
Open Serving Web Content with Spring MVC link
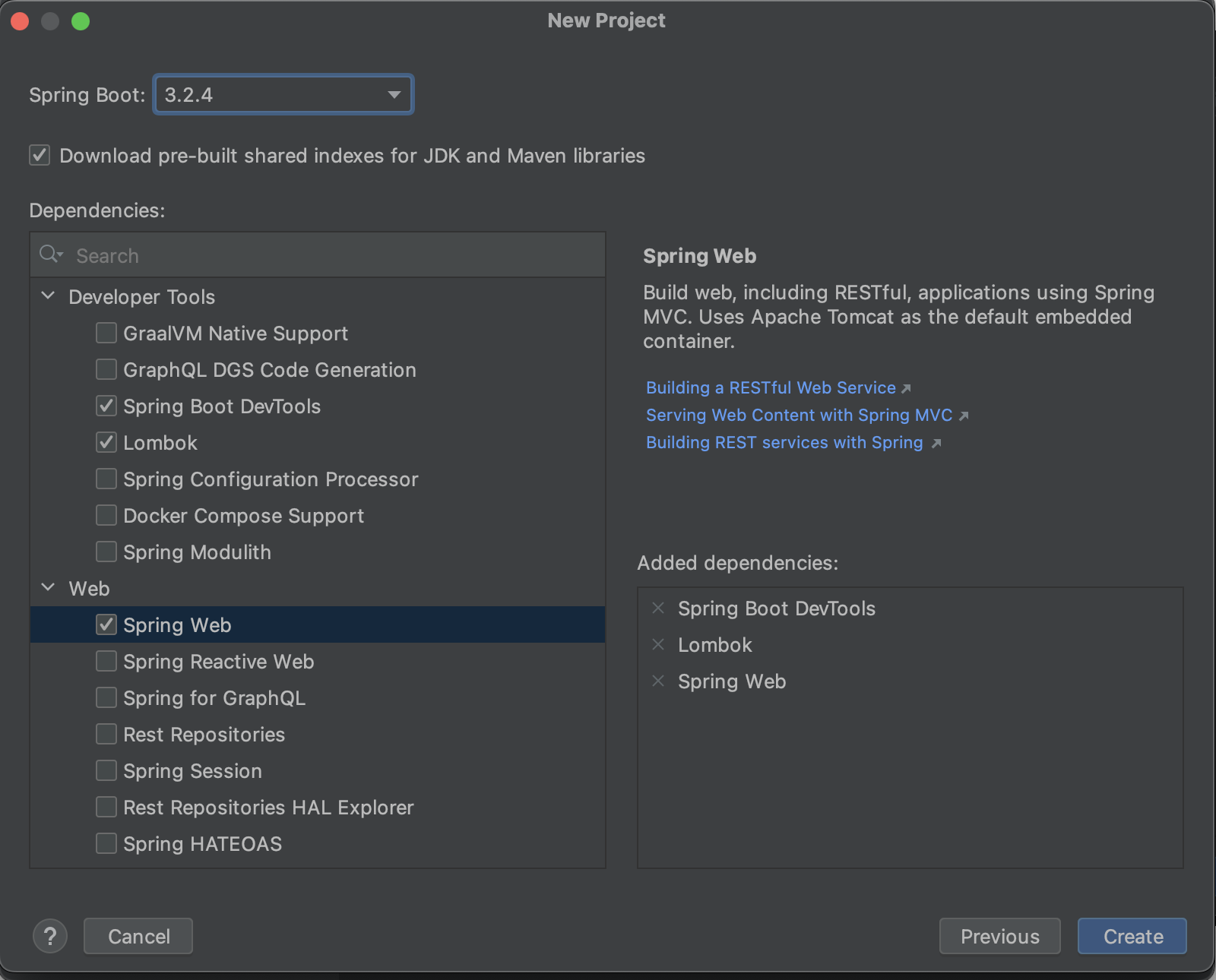coord(799,415)
